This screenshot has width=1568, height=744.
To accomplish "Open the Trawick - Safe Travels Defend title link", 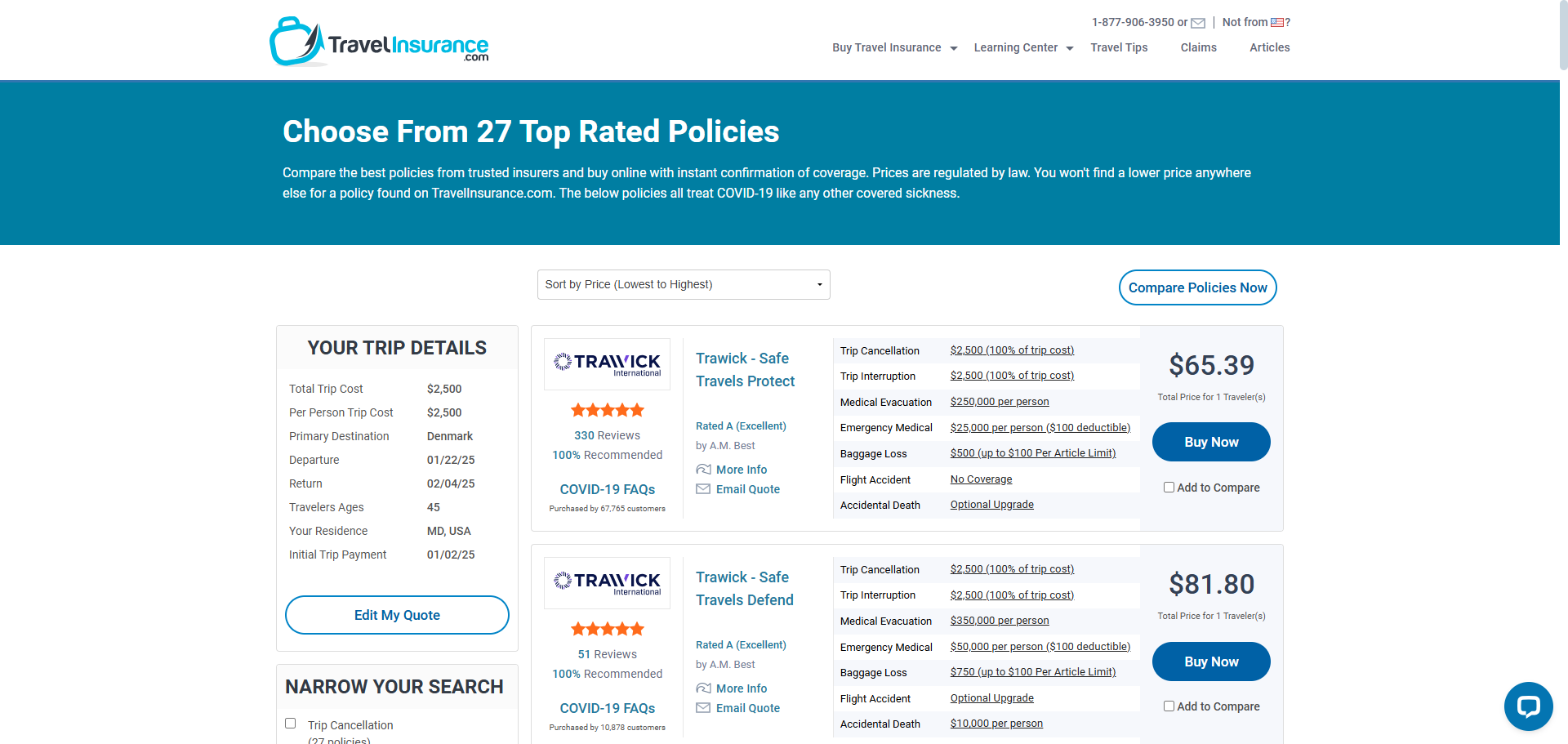I will [x=745, y=589].
